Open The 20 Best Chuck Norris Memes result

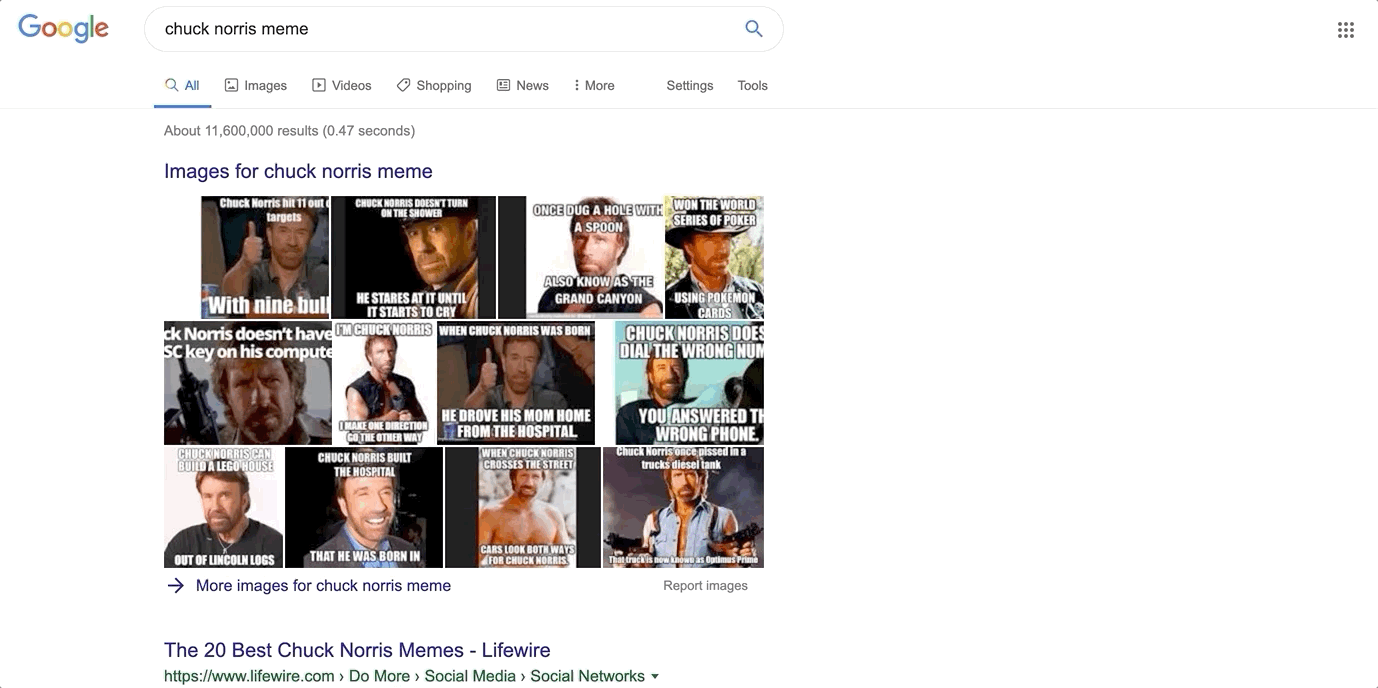click(x=357, y=650)
